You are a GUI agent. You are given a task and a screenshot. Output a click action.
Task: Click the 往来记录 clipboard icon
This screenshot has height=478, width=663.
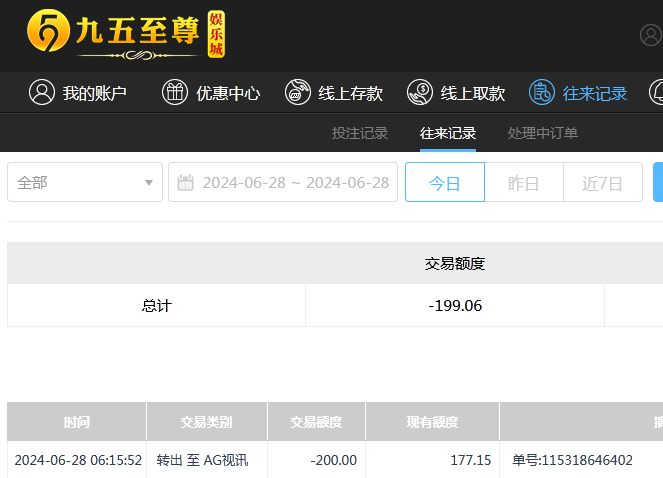[x=542, y=92]
